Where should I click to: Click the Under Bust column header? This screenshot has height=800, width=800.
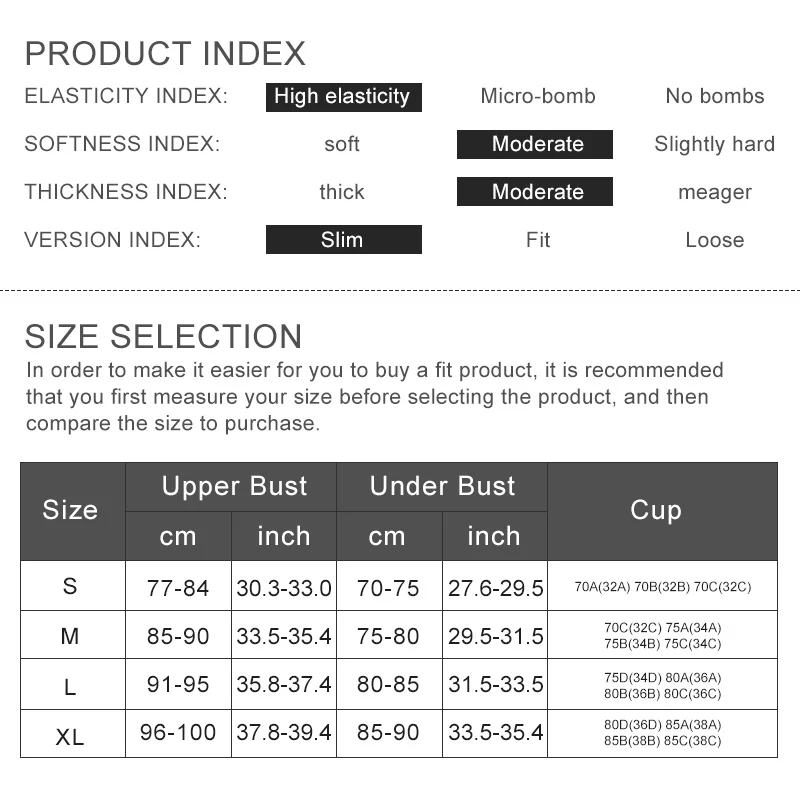pos(442,487)
